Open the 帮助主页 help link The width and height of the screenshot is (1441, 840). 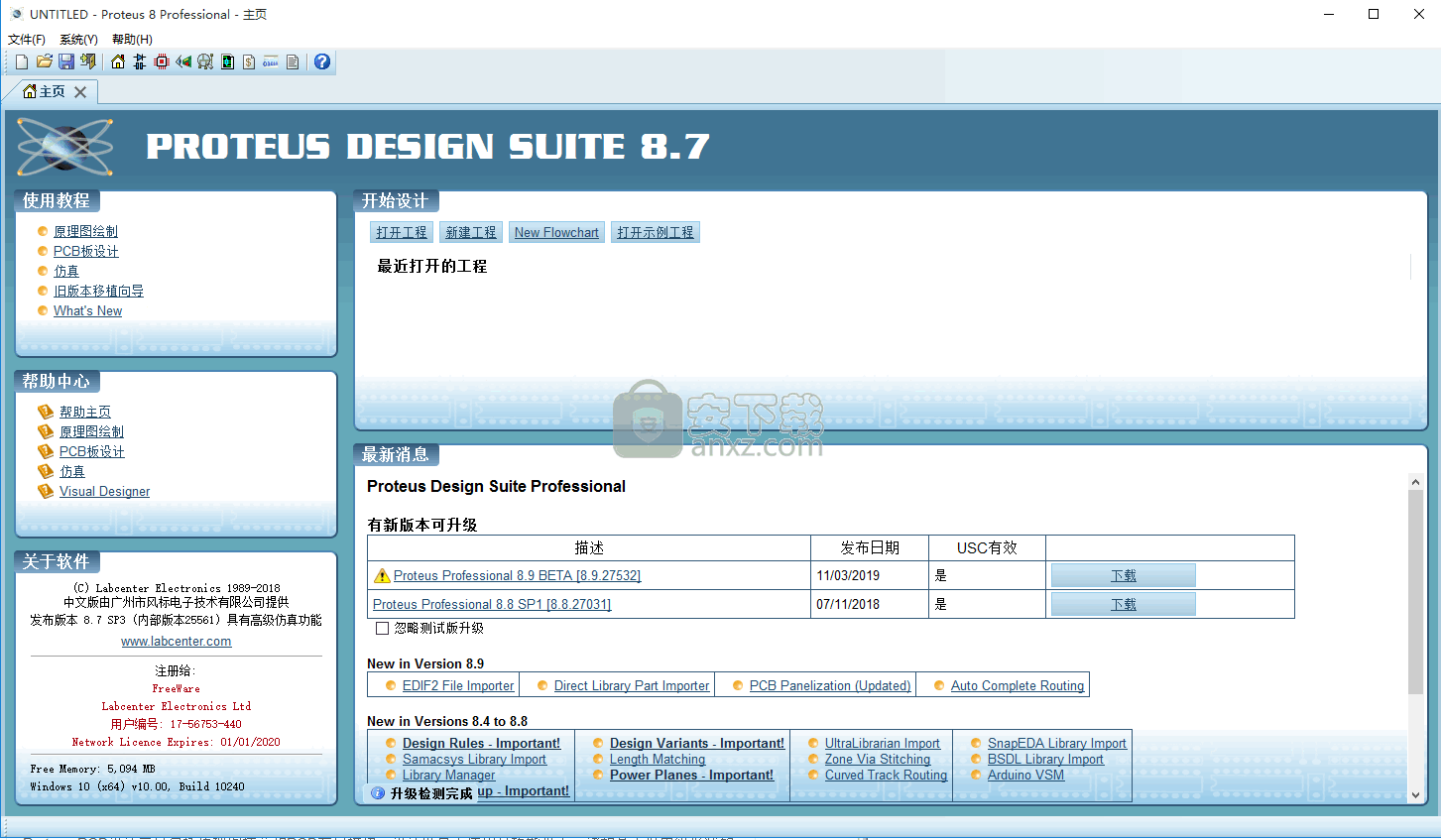[x=85, y=412]
